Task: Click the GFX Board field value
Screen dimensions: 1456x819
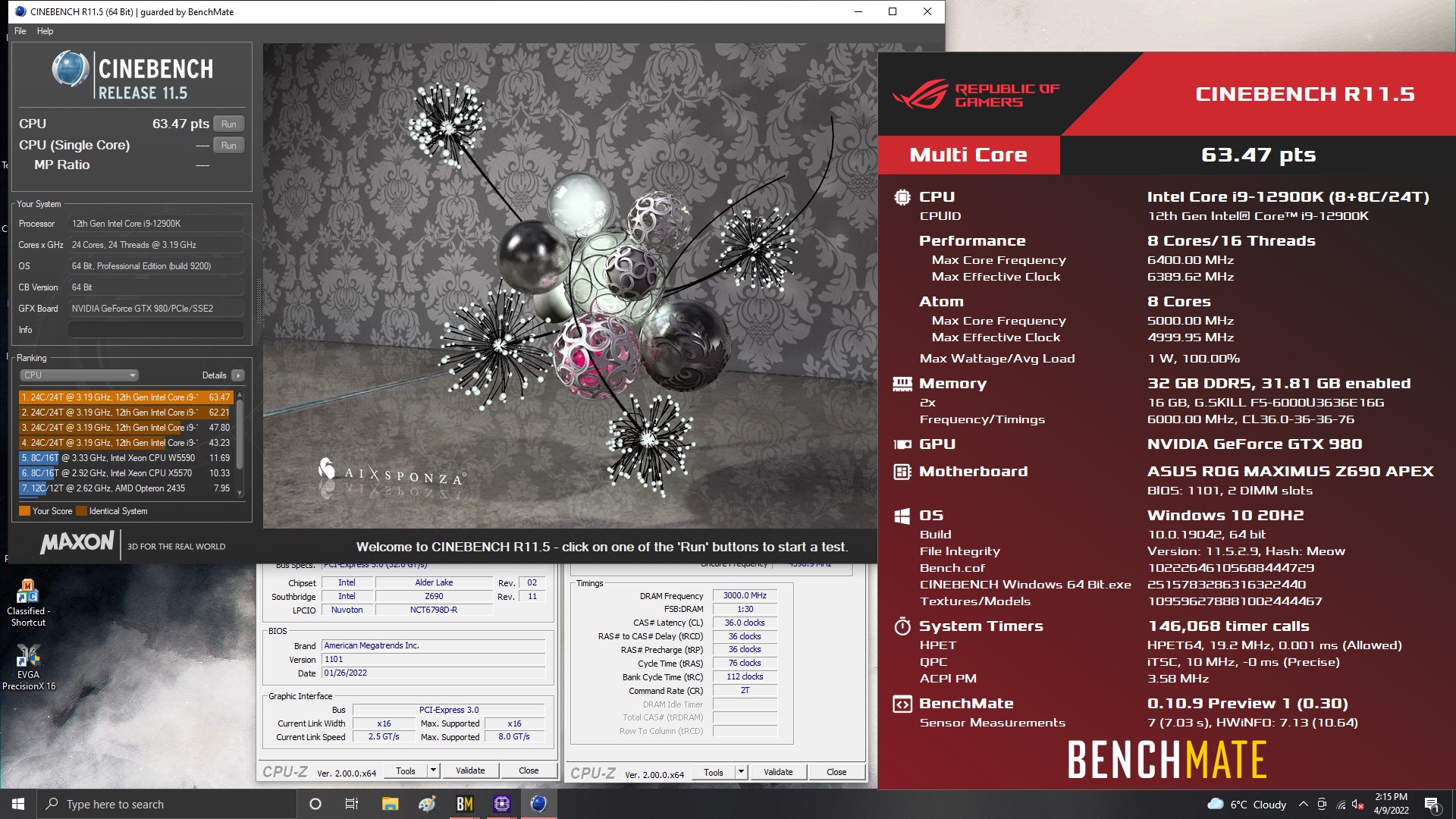Action: point(156,309)
